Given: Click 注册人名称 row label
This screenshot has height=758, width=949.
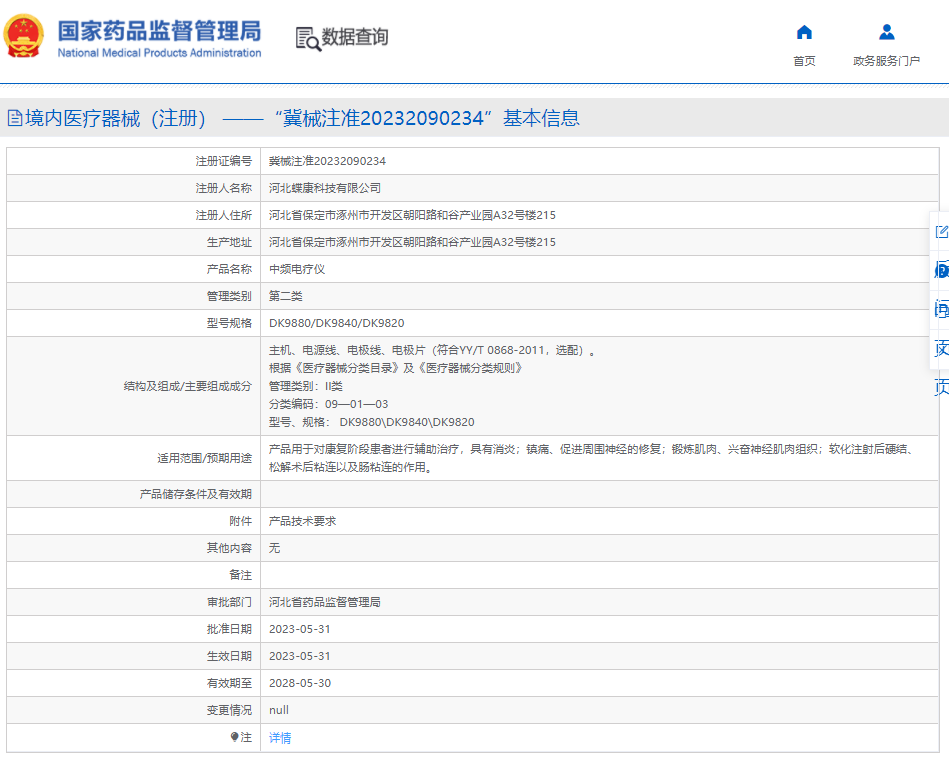Looking at the screenshot, I should click(x=223, y=188).
